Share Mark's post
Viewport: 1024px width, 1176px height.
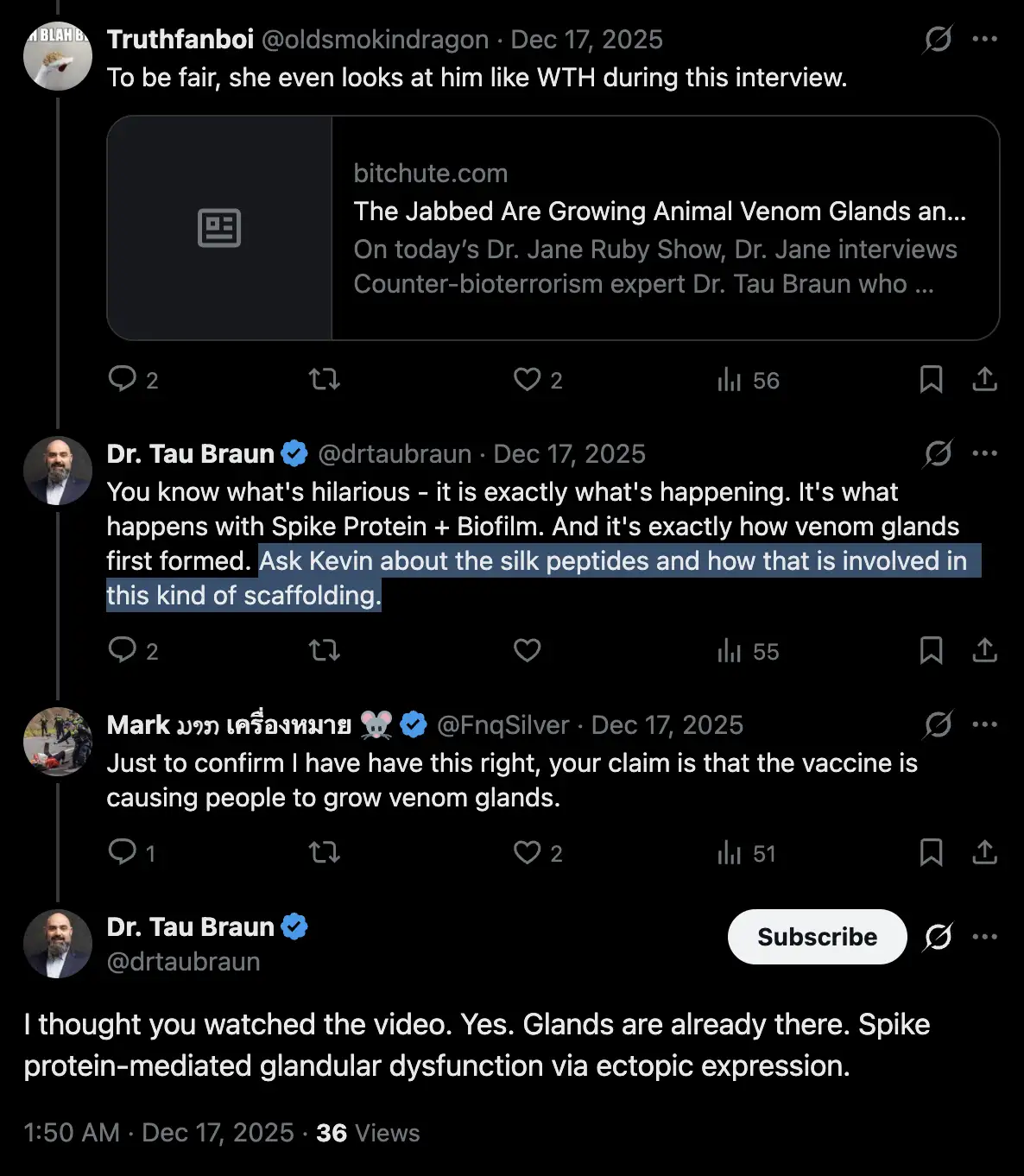click(984, 853)
